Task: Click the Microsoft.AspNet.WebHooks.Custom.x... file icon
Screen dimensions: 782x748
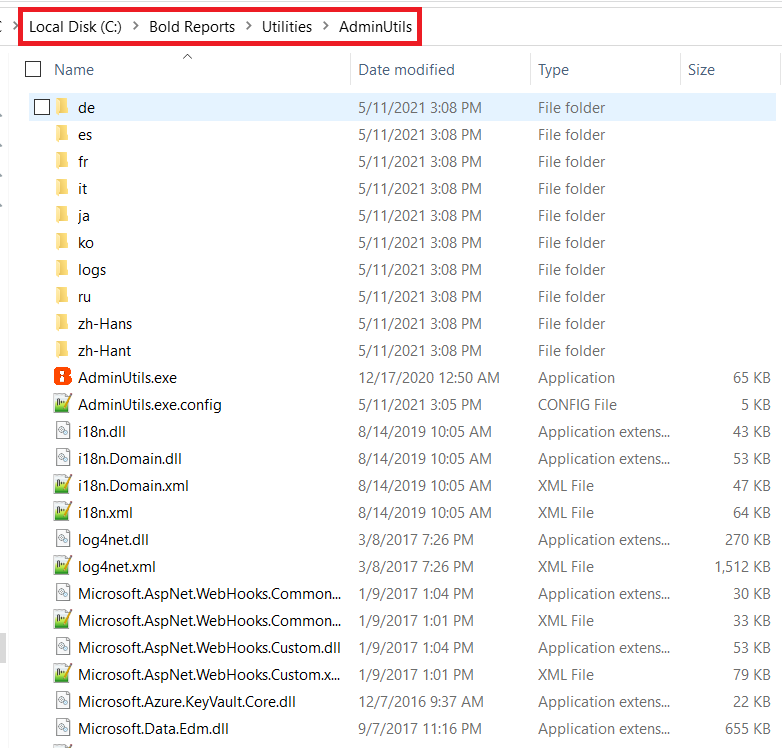Action: coord(63,673)
